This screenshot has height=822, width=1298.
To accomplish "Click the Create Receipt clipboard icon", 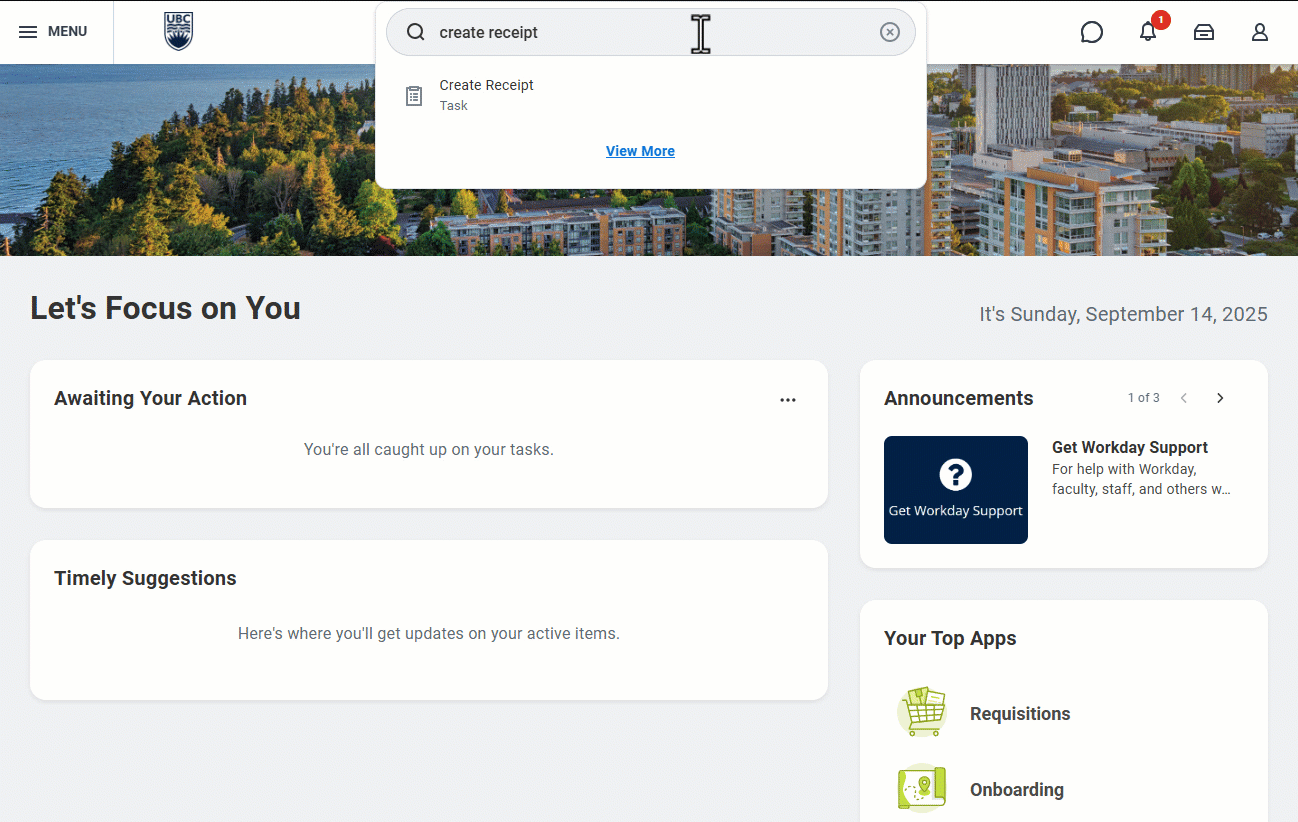I will (414, 96).
